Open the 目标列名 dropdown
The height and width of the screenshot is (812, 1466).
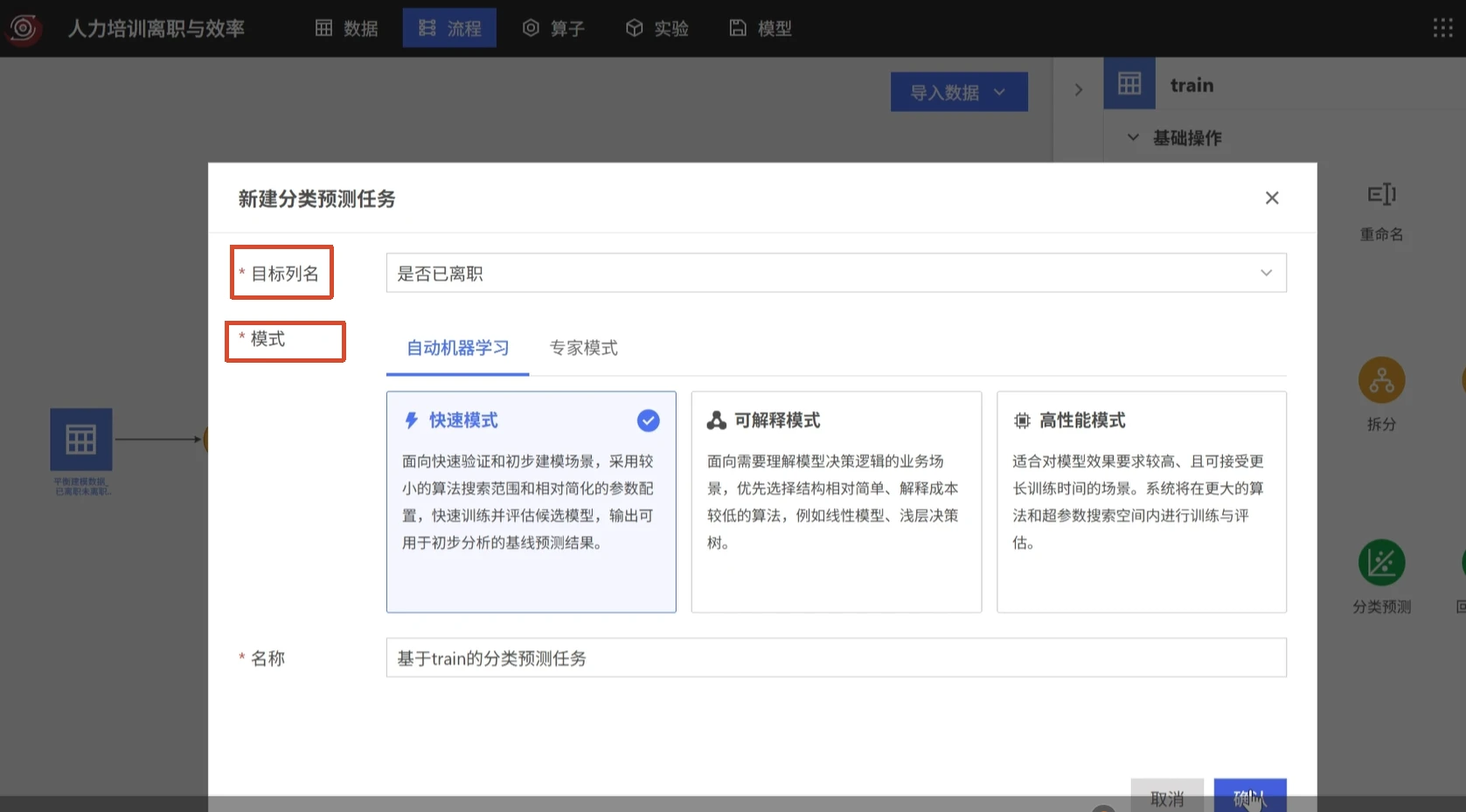click(836, 274)
